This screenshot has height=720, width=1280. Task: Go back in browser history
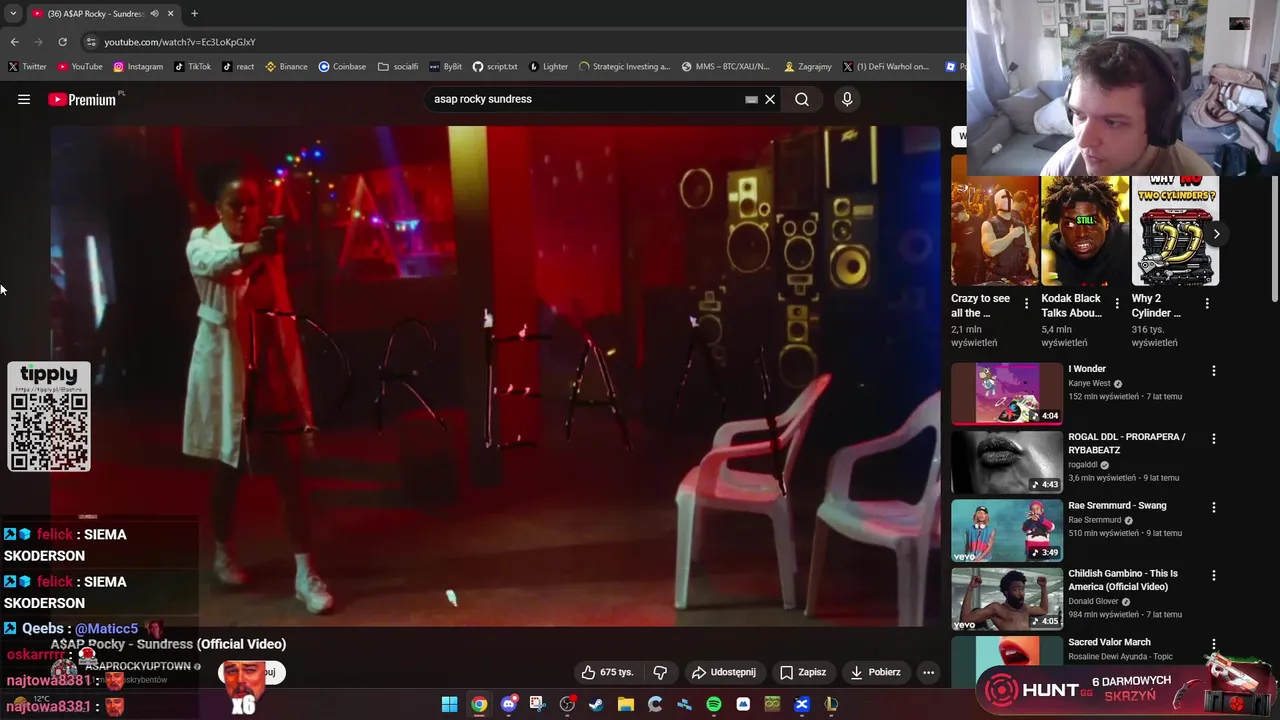pos(14,42)
